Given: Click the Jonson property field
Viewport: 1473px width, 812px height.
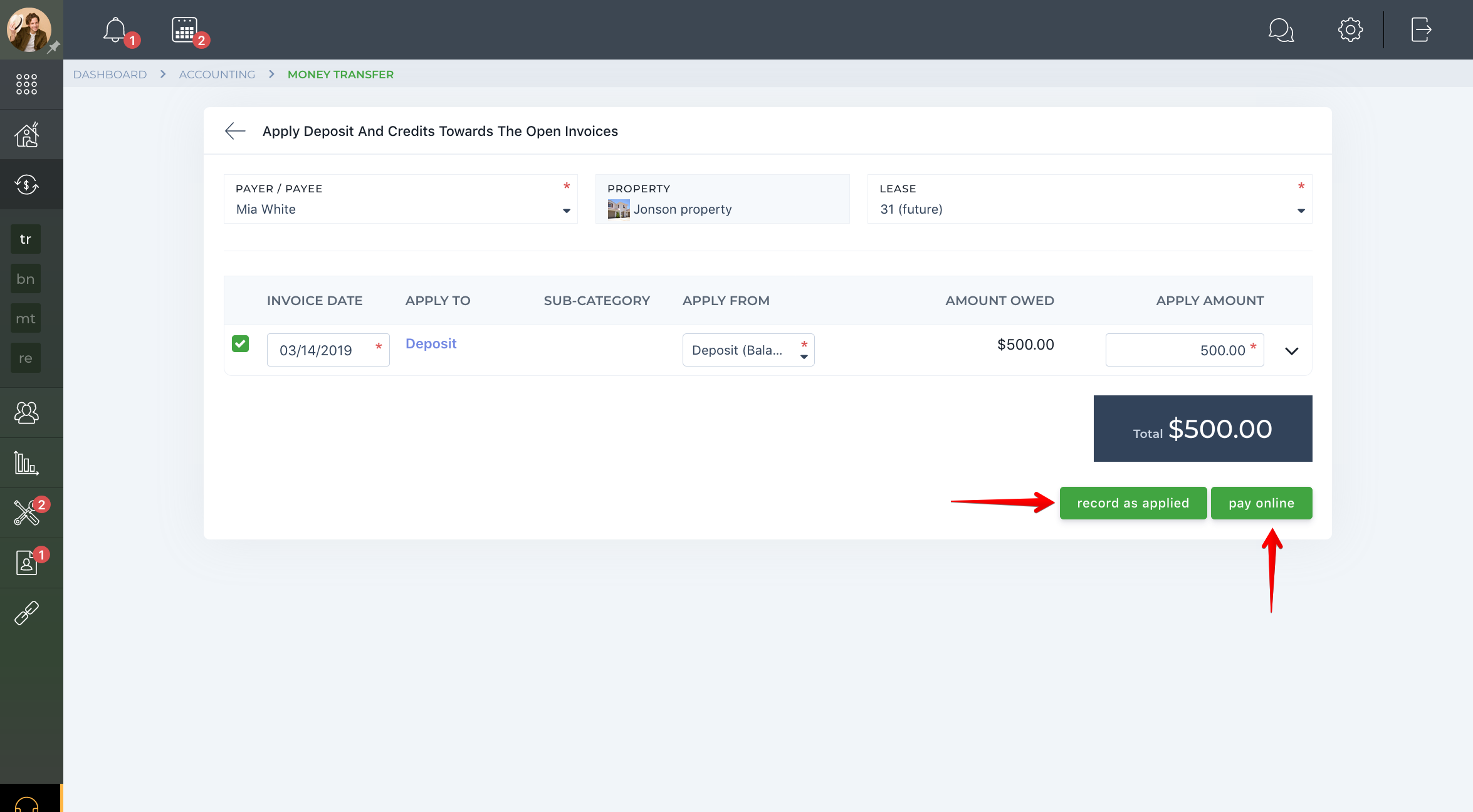Looking at the screenshot, I should (x=722, y=199).
